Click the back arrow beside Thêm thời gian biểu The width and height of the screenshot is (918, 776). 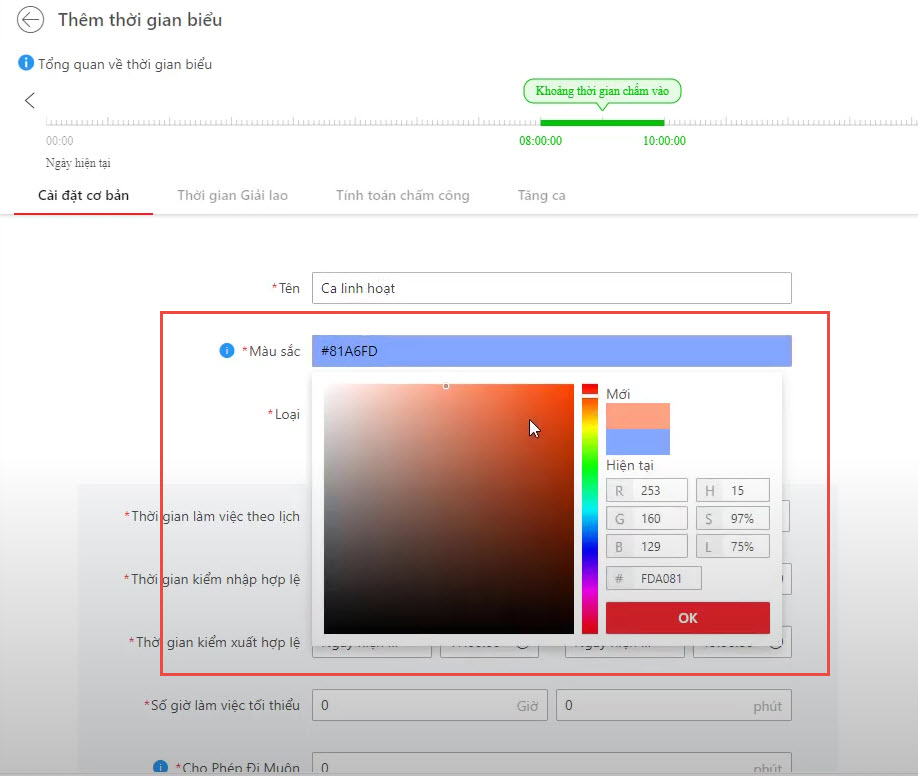[31, 20]
